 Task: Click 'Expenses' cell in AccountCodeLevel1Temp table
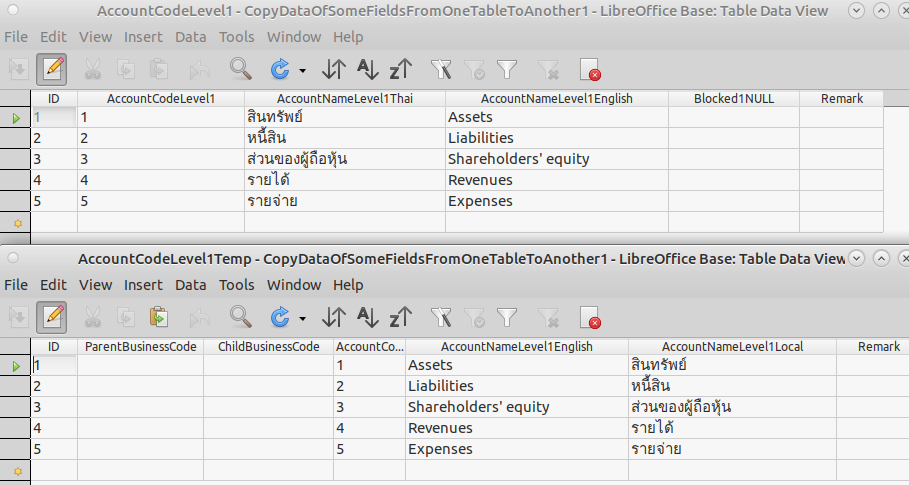tap(517, 449)
